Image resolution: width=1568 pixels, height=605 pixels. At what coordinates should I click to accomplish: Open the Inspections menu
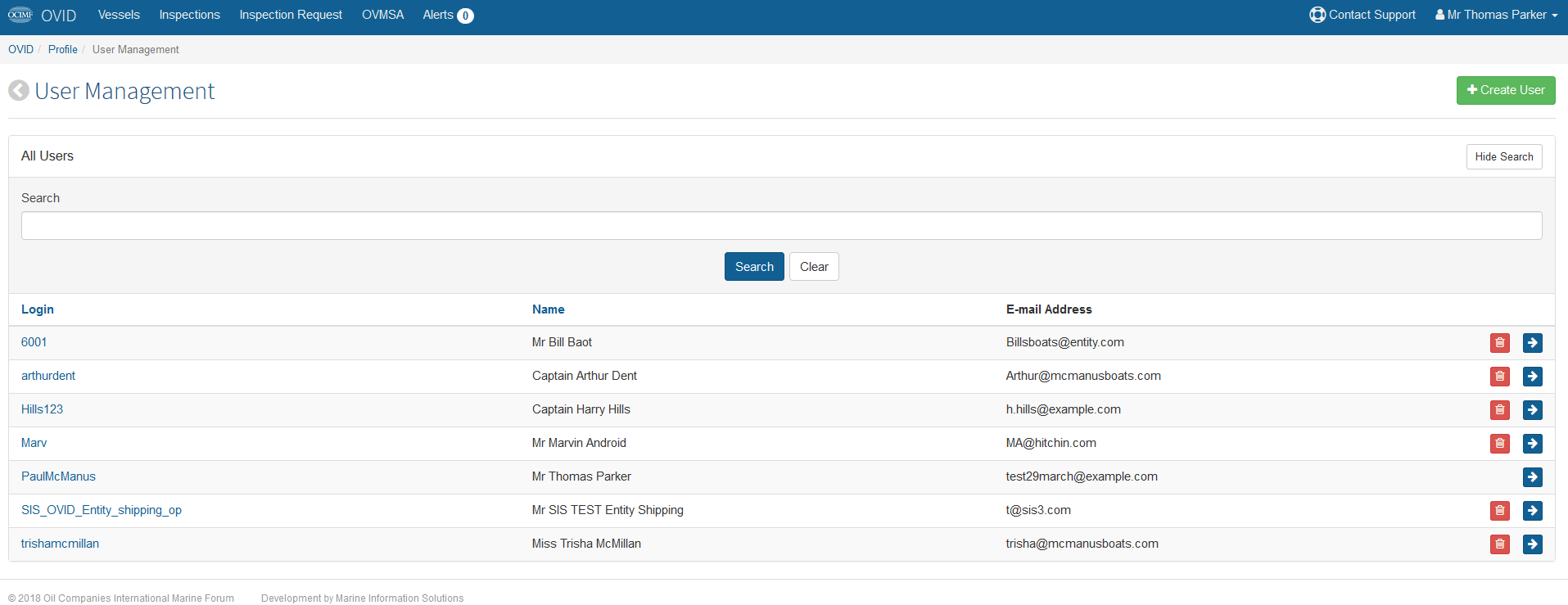point(189,15)
